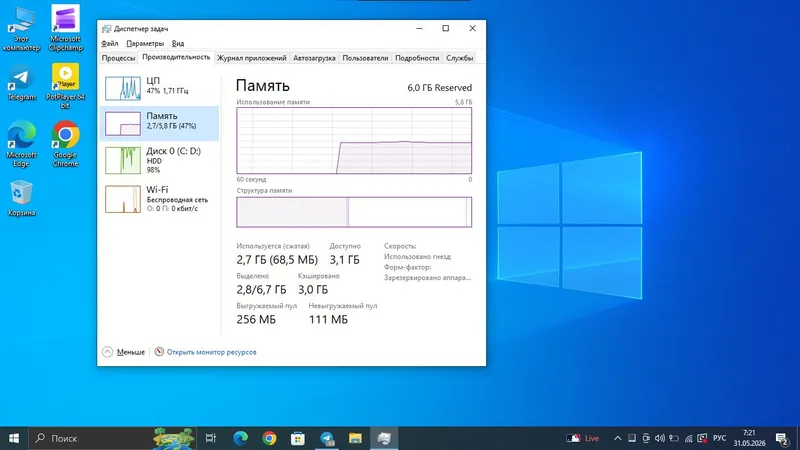Click the Выделено value 2,8/6,7 ГБ
Screen dimensions: 800x450
coord(261,290)
